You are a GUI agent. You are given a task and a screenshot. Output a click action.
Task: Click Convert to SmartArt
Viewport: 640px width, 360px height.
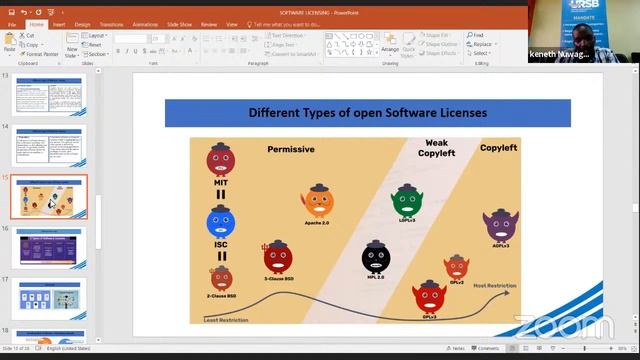coord(291,54)
